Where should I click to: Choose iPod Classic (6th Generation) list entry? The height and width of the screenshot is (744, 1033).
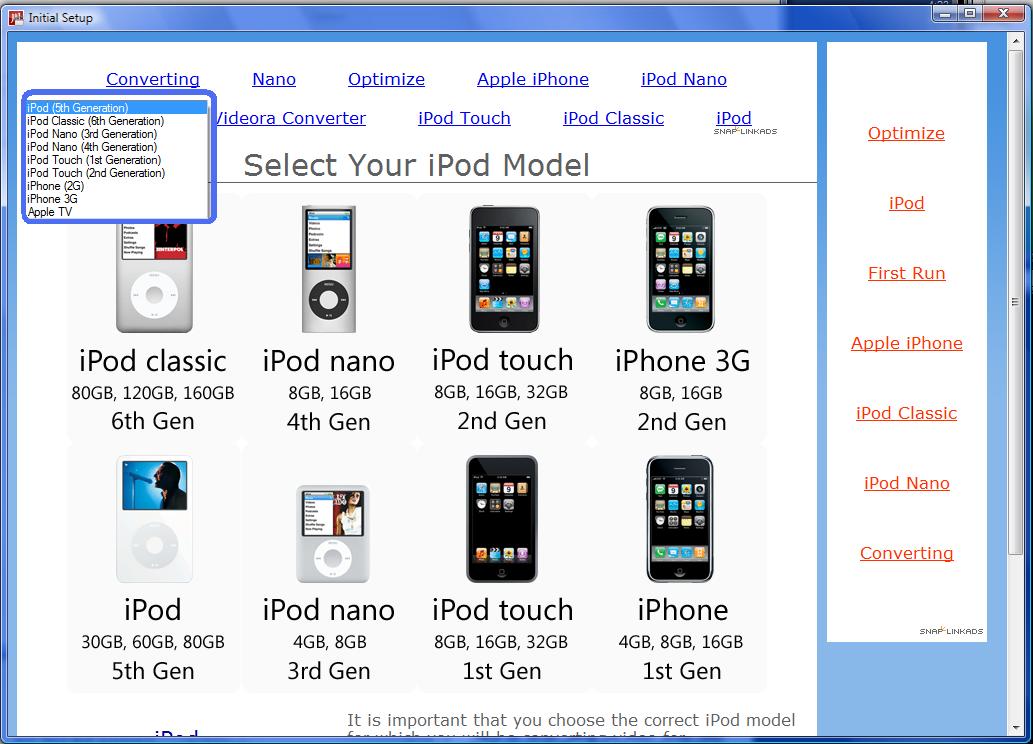[117, 121]
